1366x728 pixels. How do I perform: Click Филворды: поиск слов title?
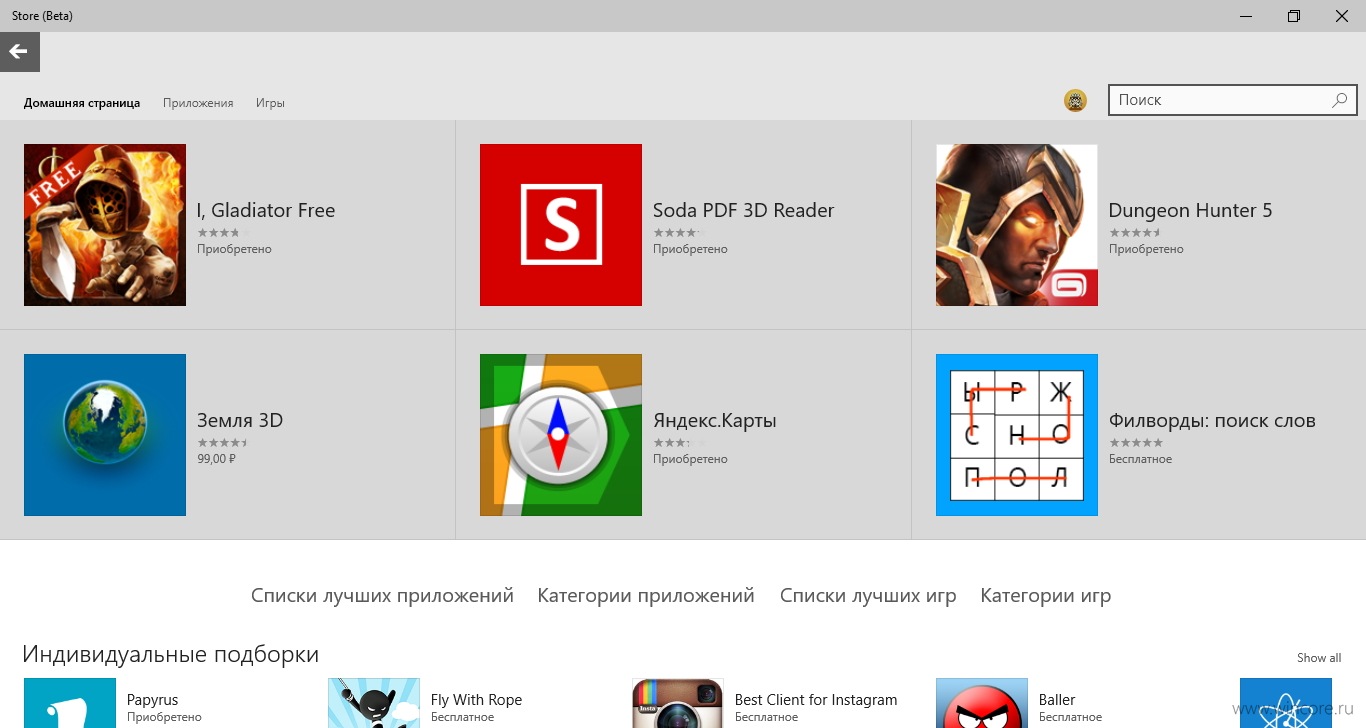(1212, 421)
